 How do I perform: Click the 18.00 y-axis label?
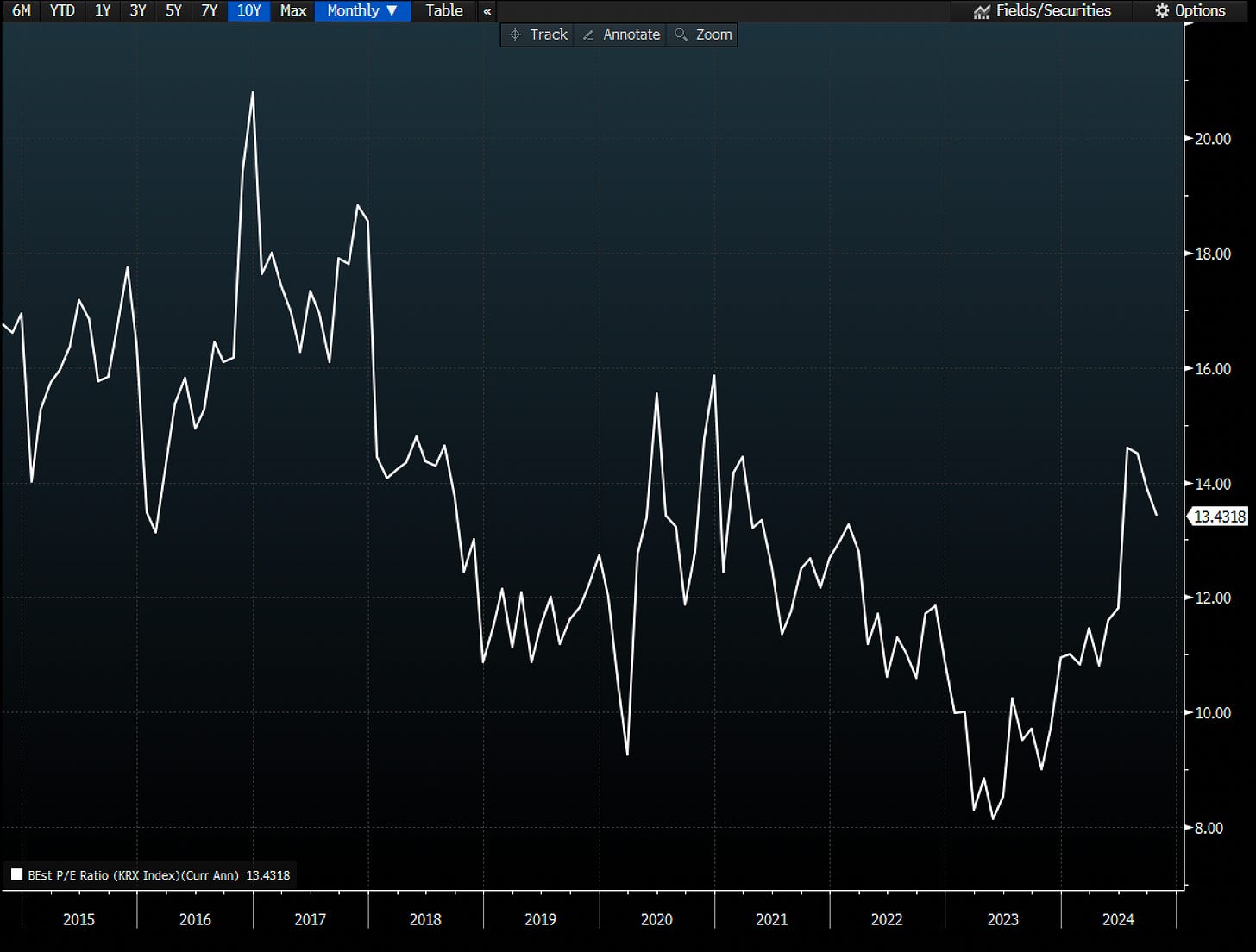pyautogui.click(x=1212, y=254)
